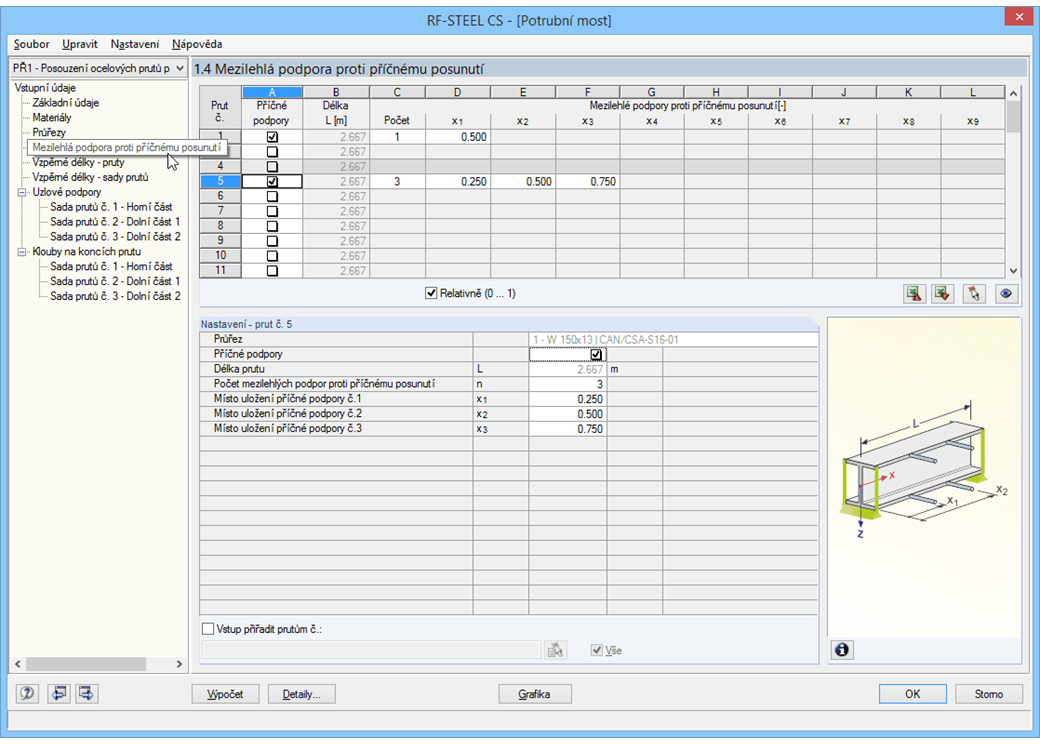Click the Excel export icon button
The image size is (1040, 744).
click(x=942, y=294)
